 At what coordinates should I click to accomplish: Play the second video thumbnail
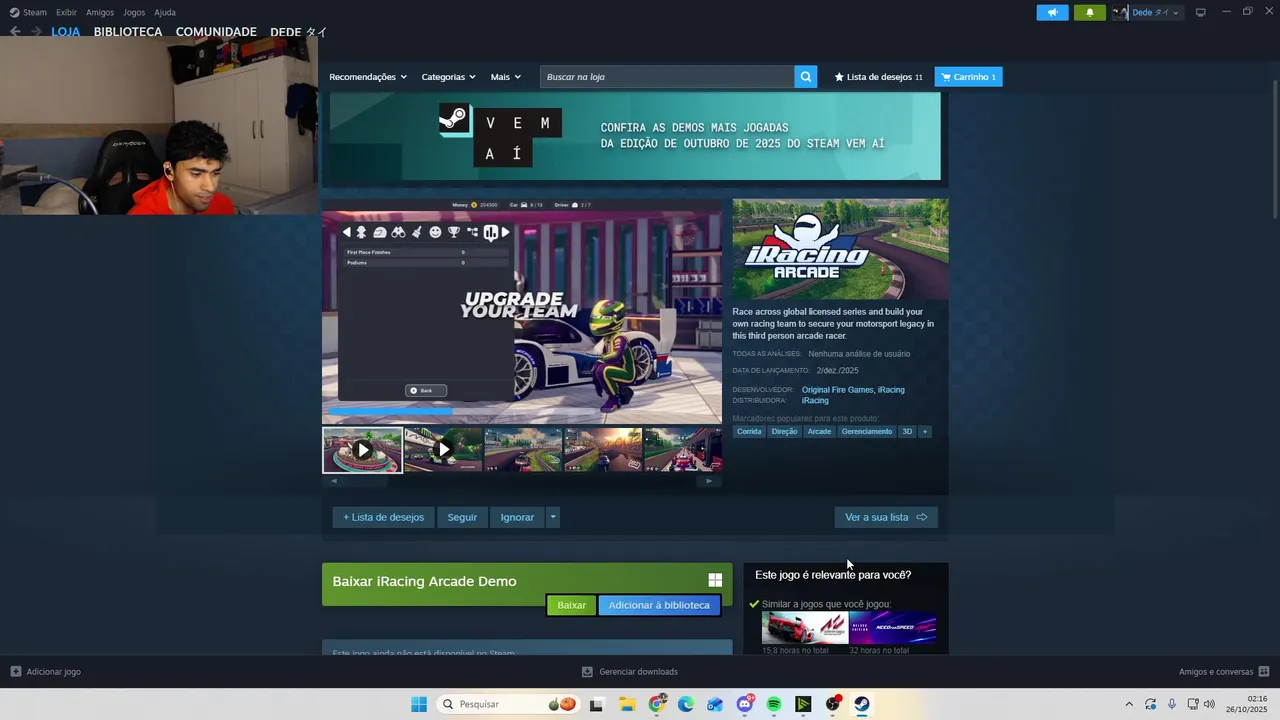click(443, 450)
